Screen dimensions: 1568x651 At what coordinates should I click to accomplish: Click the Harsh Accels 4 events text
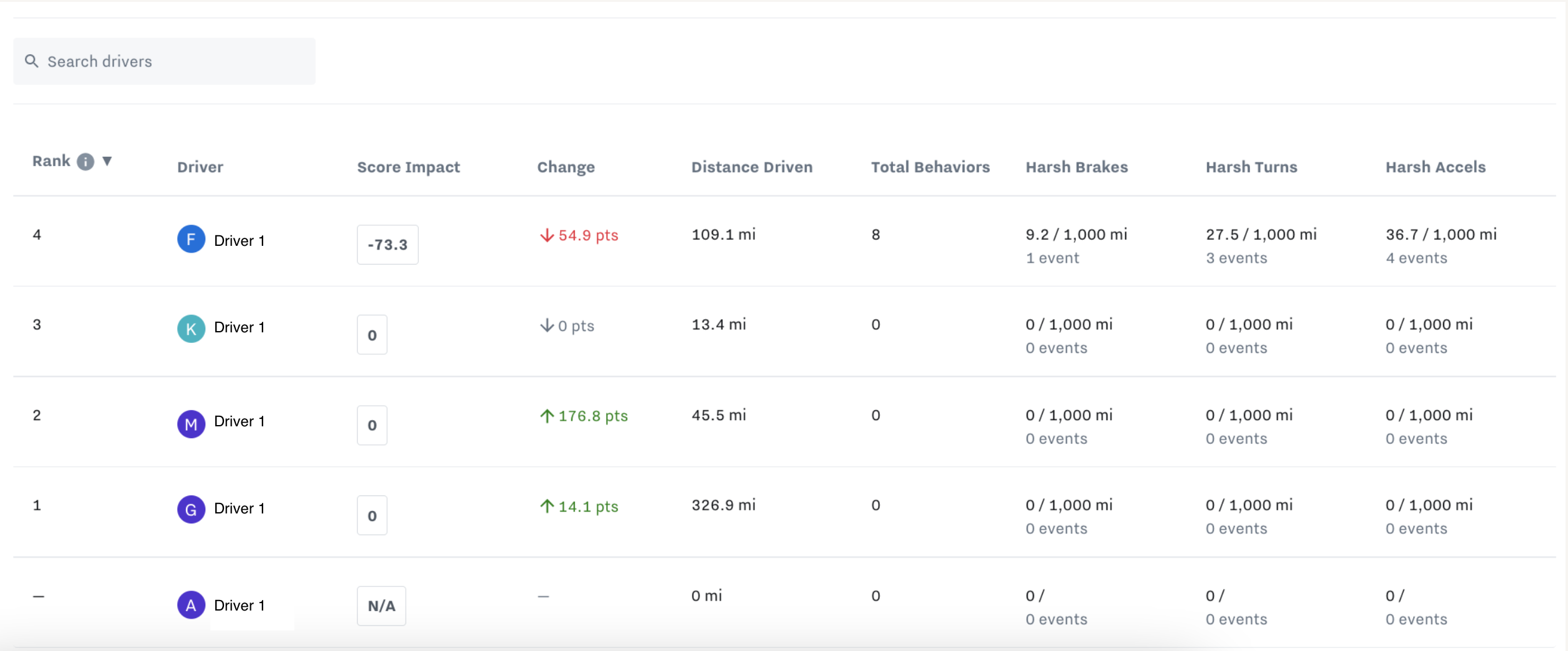(x=1416, y=258)
